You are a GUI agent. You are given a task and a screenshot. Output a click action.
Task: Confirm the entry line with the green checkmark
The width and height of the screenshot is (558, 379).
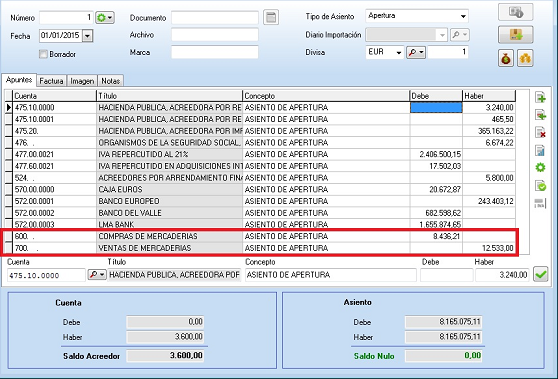[541, 274]
